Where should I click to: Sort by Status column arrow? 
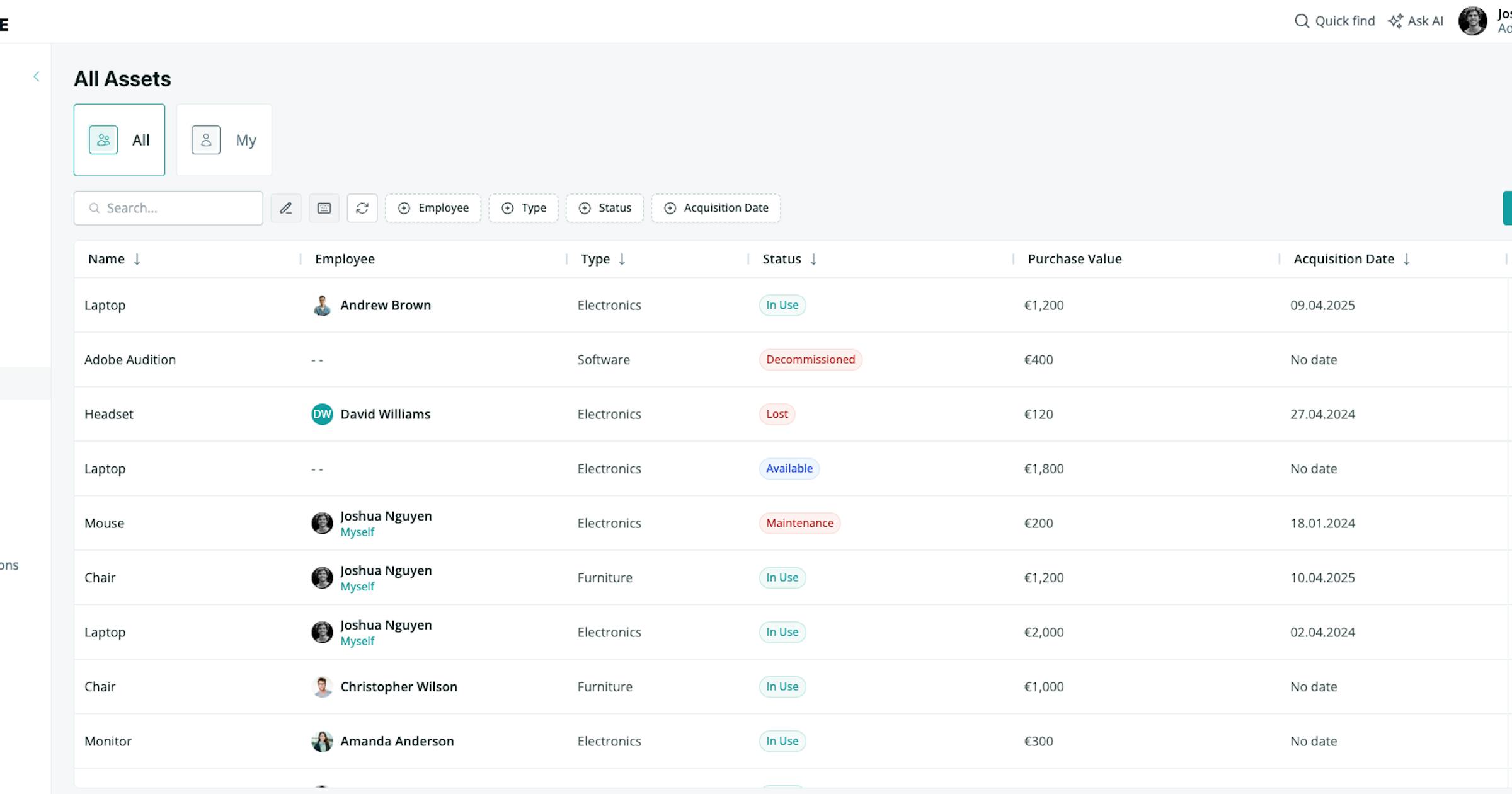[x=813, y=259]
